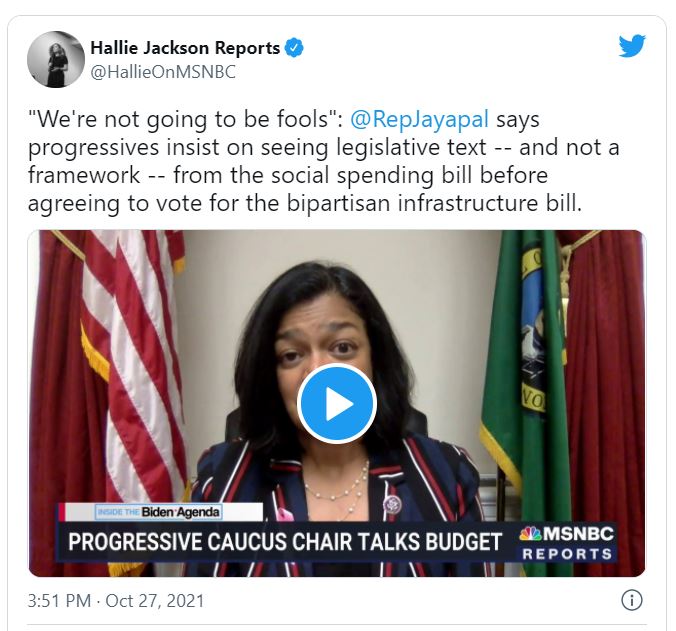Click the MSNBC Reports watermark text
This screenshot has height=631, width=676.
(x=567, y=543)
